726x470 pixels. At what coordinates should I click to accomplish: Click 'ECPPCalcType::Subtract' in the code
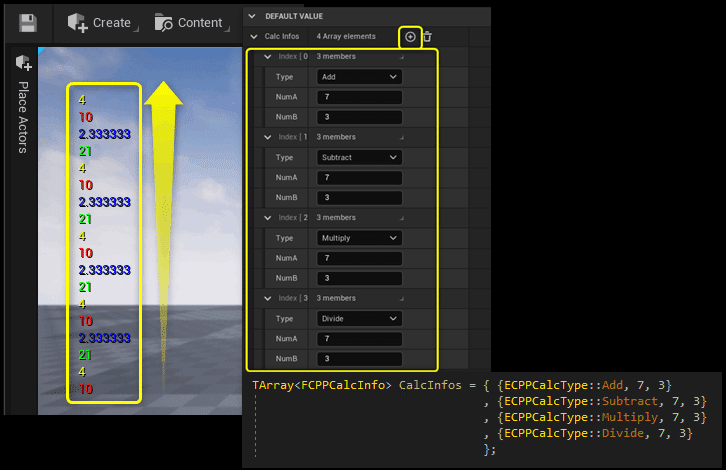pyautogui.click(x=581, y=401)
